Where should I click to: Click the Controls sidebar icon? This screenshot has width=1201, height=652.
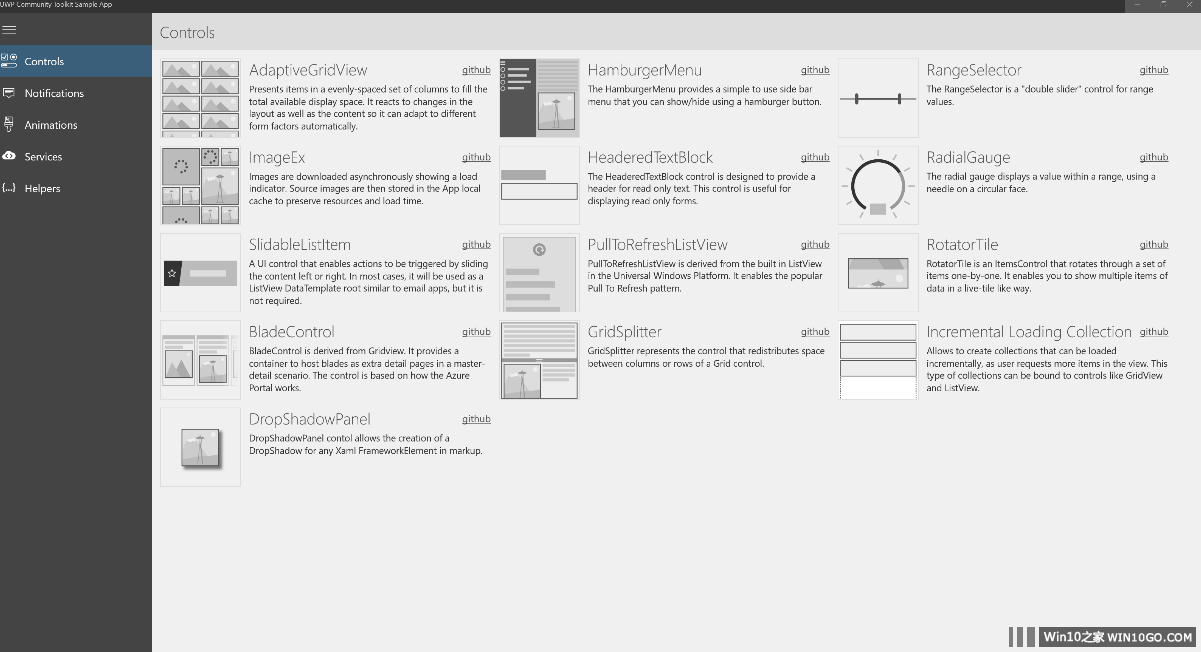click(9, 61)
